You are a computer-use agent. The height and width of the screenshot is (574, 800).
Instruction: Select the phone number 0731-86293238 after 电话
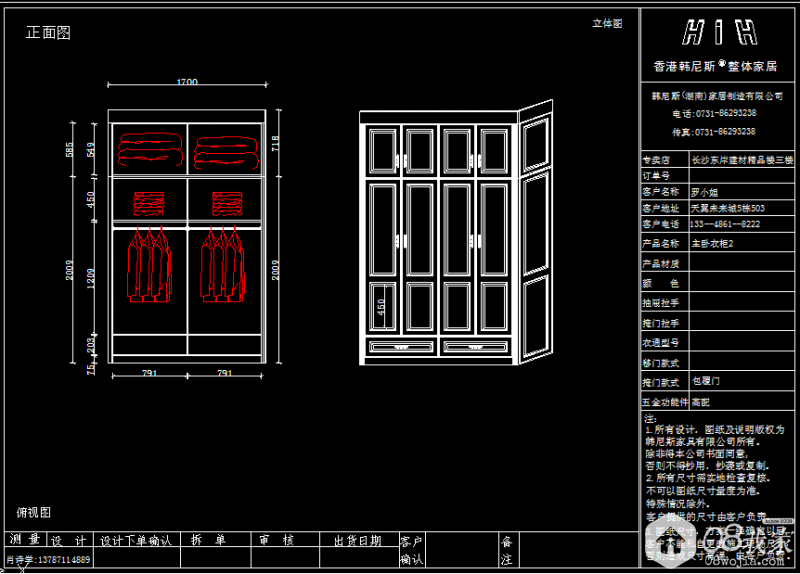pyautogui.click(x=725, y=113)
